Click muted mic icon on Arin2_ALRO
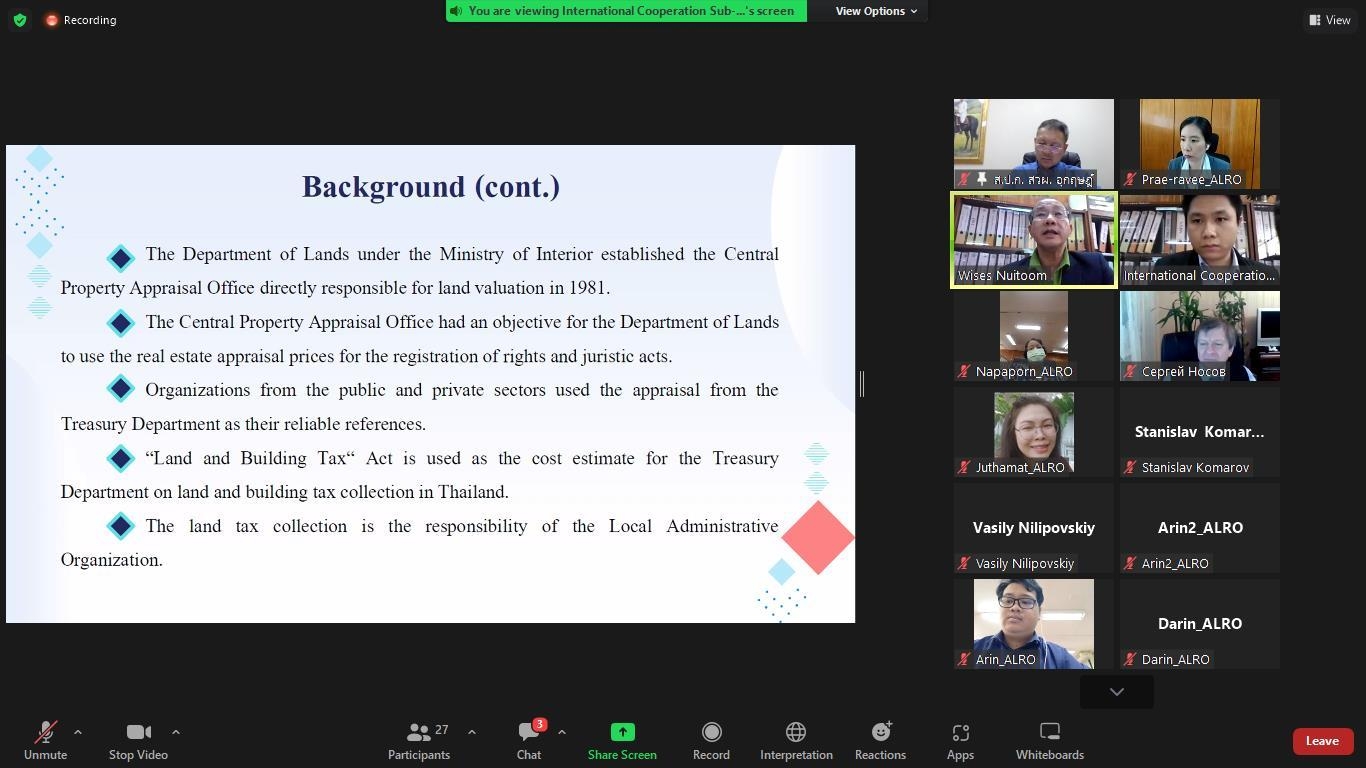This screenshot has height=768, width=1366. click(1130, 564)
